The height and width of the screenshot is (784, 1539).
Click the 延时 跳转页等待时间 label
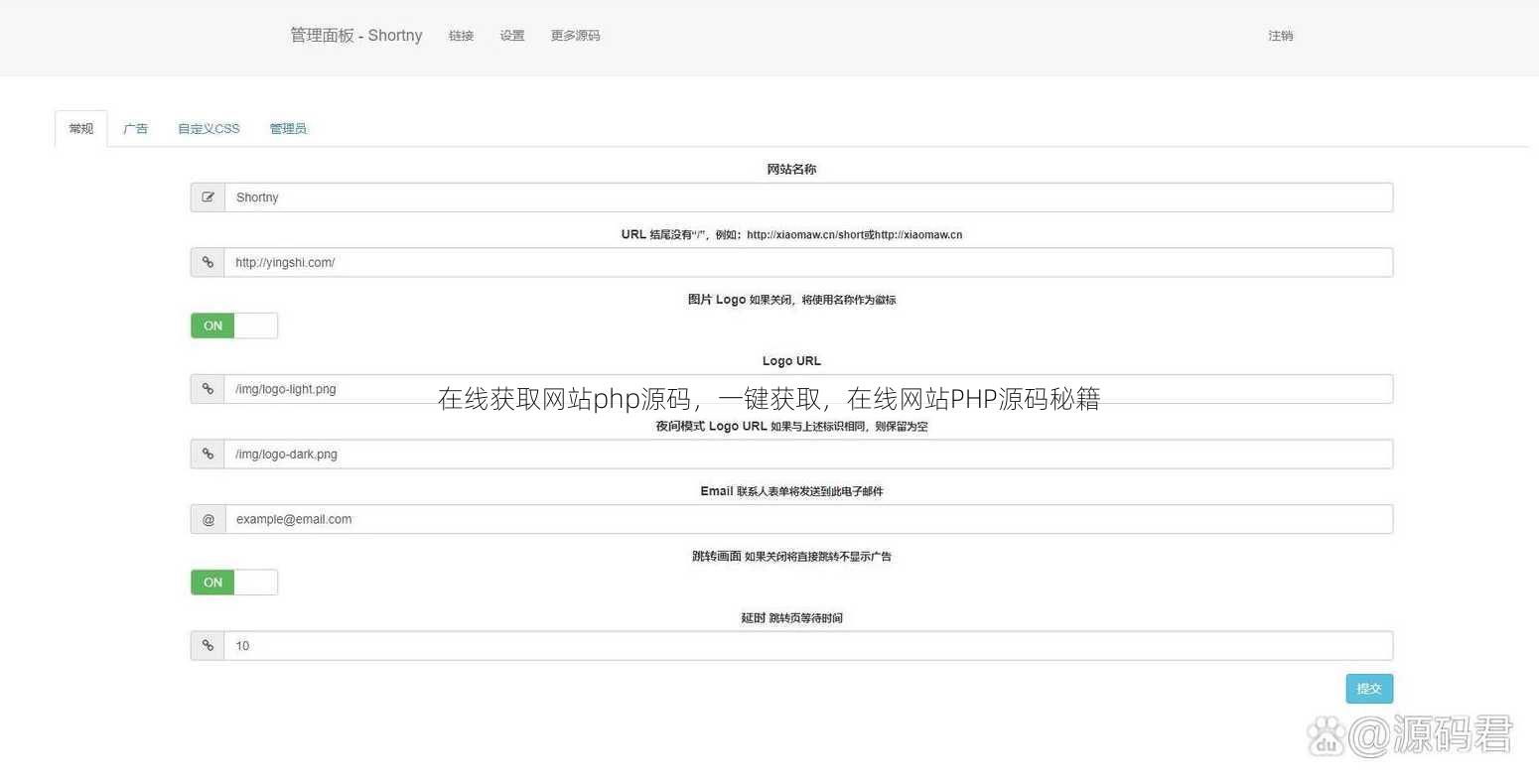[x=791, y=618]
